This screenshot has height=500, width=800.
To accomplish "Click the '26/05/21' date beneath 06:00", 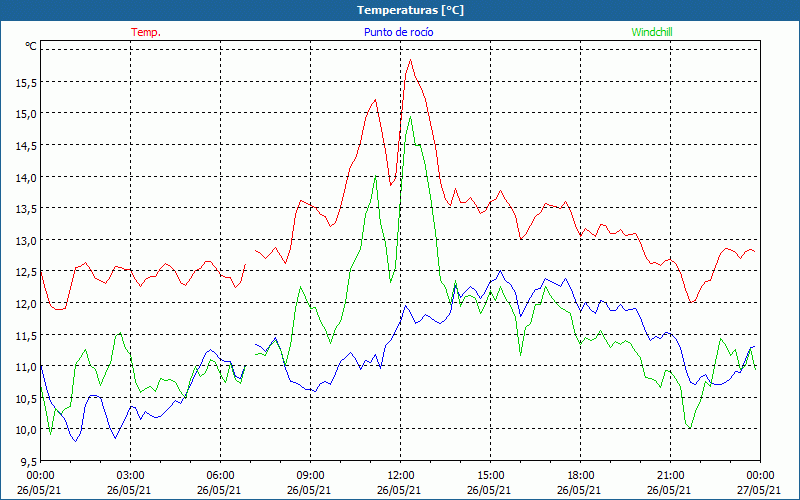I will 220,490.
